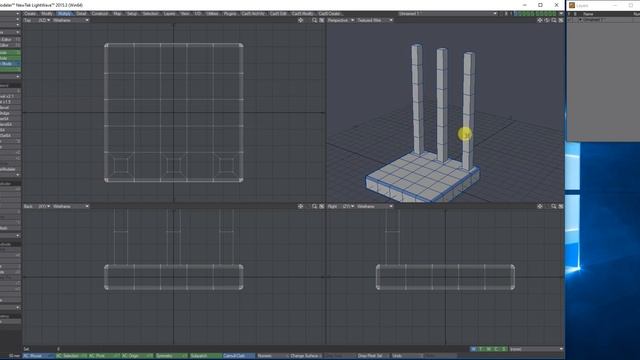Click the zoom magnifier icon of the Top viewport
This screenshot has height=360, width=640.
(x=314, y=20)
